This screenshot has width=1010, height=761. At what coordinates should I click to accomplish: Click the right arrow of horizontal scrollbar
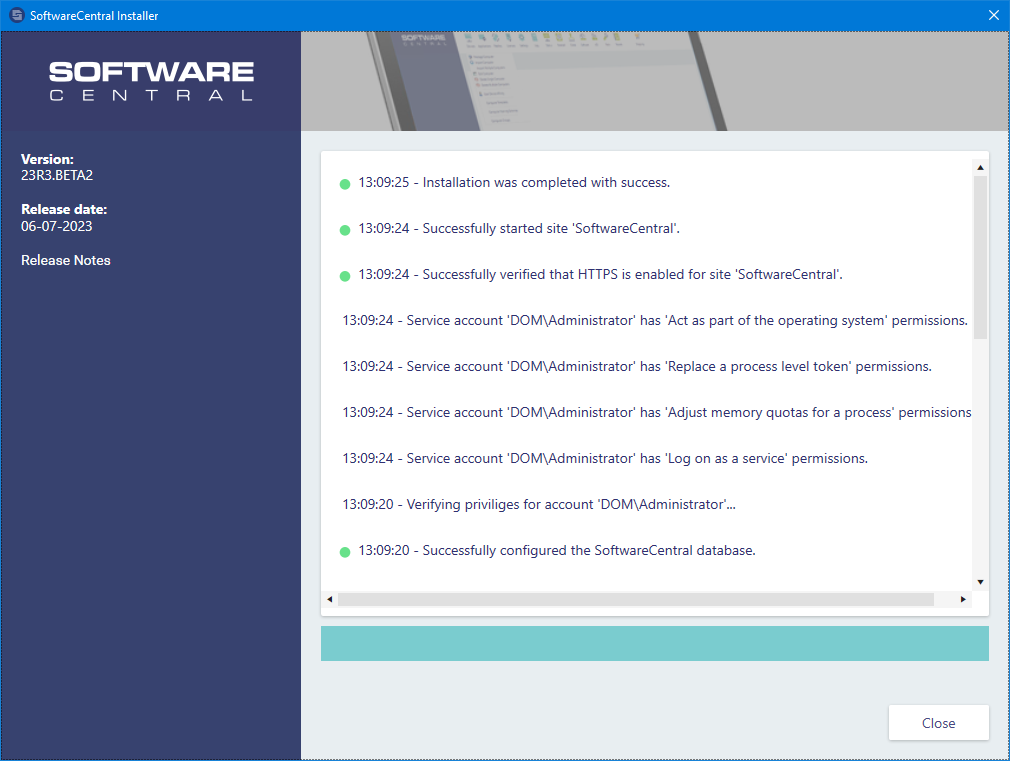(x=963, y=599)
